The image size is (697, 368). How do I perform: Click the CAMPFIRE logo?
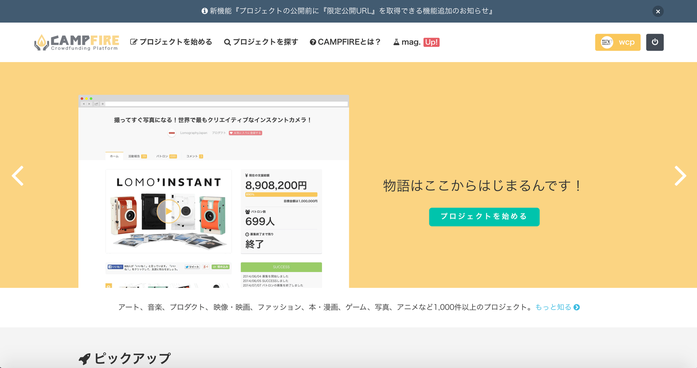point(76,42)
